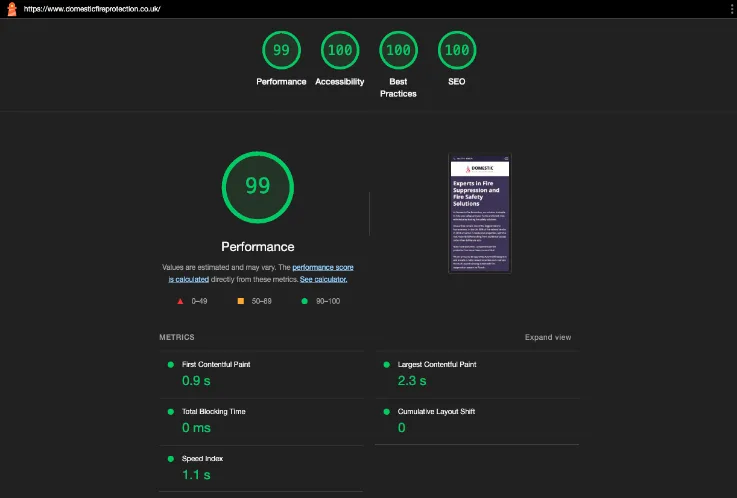Click red triangle 0–49 legend icon
737x498 pixels.
pos(180,301)
